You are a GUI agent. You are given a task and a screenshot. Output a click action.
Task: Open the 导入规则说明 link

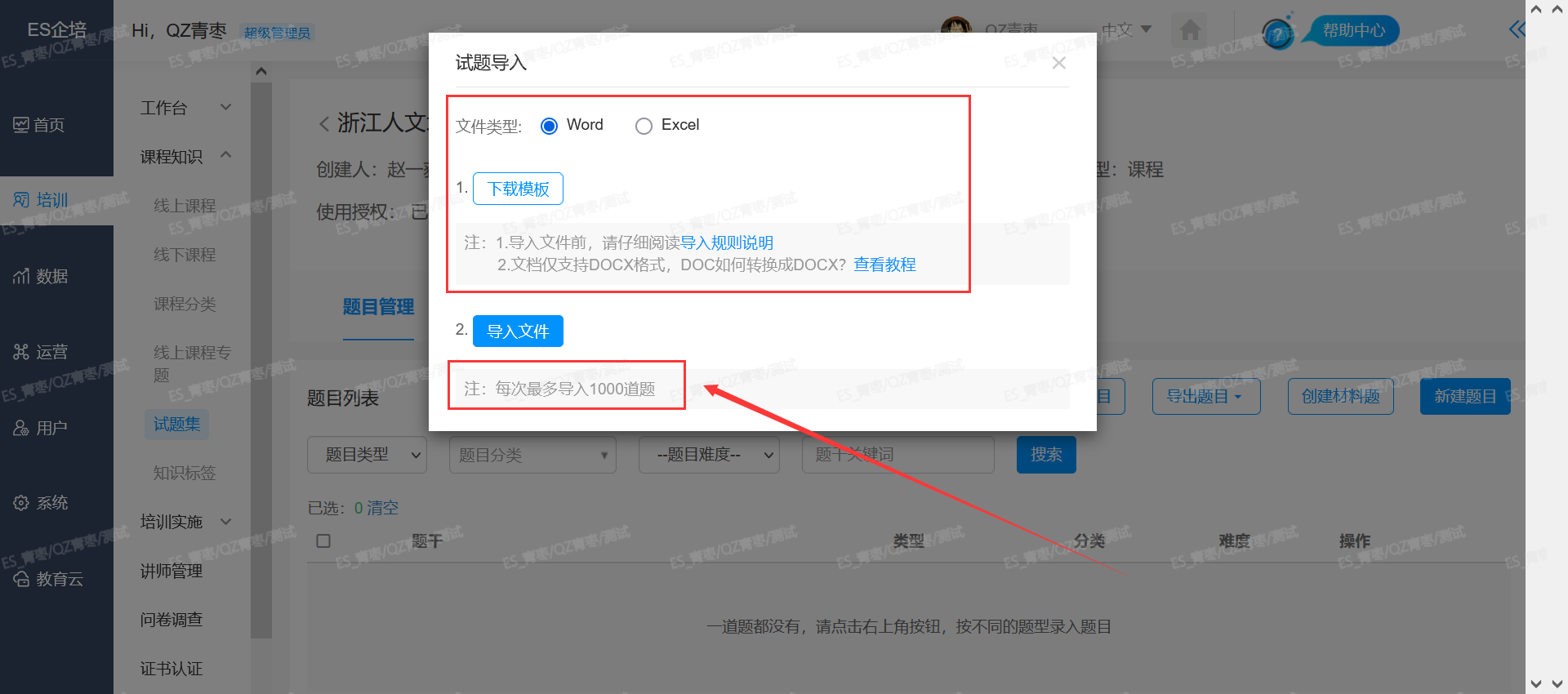[x=727, y=242]
